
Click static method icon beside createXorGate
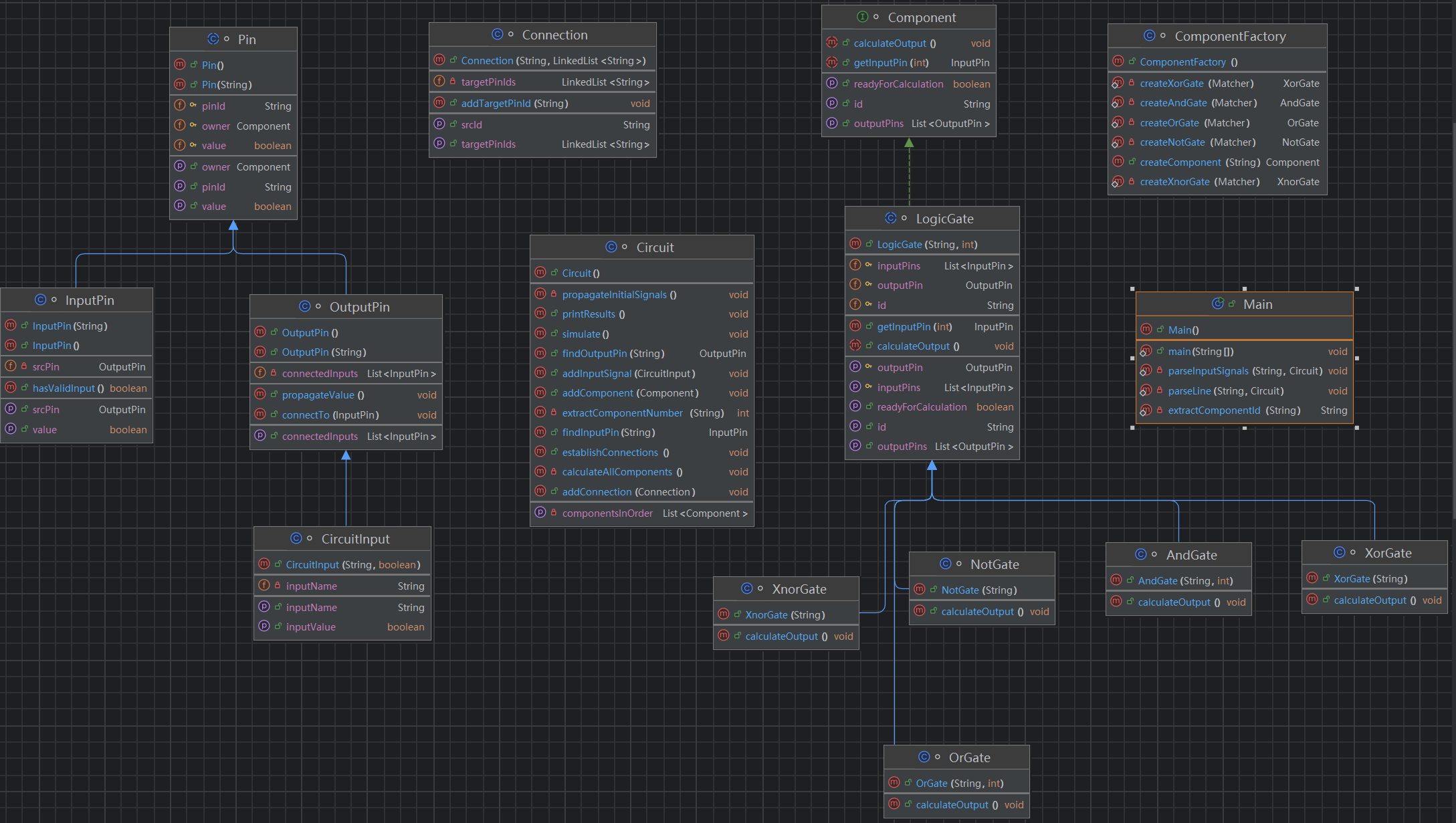(x=1118, y=84)
